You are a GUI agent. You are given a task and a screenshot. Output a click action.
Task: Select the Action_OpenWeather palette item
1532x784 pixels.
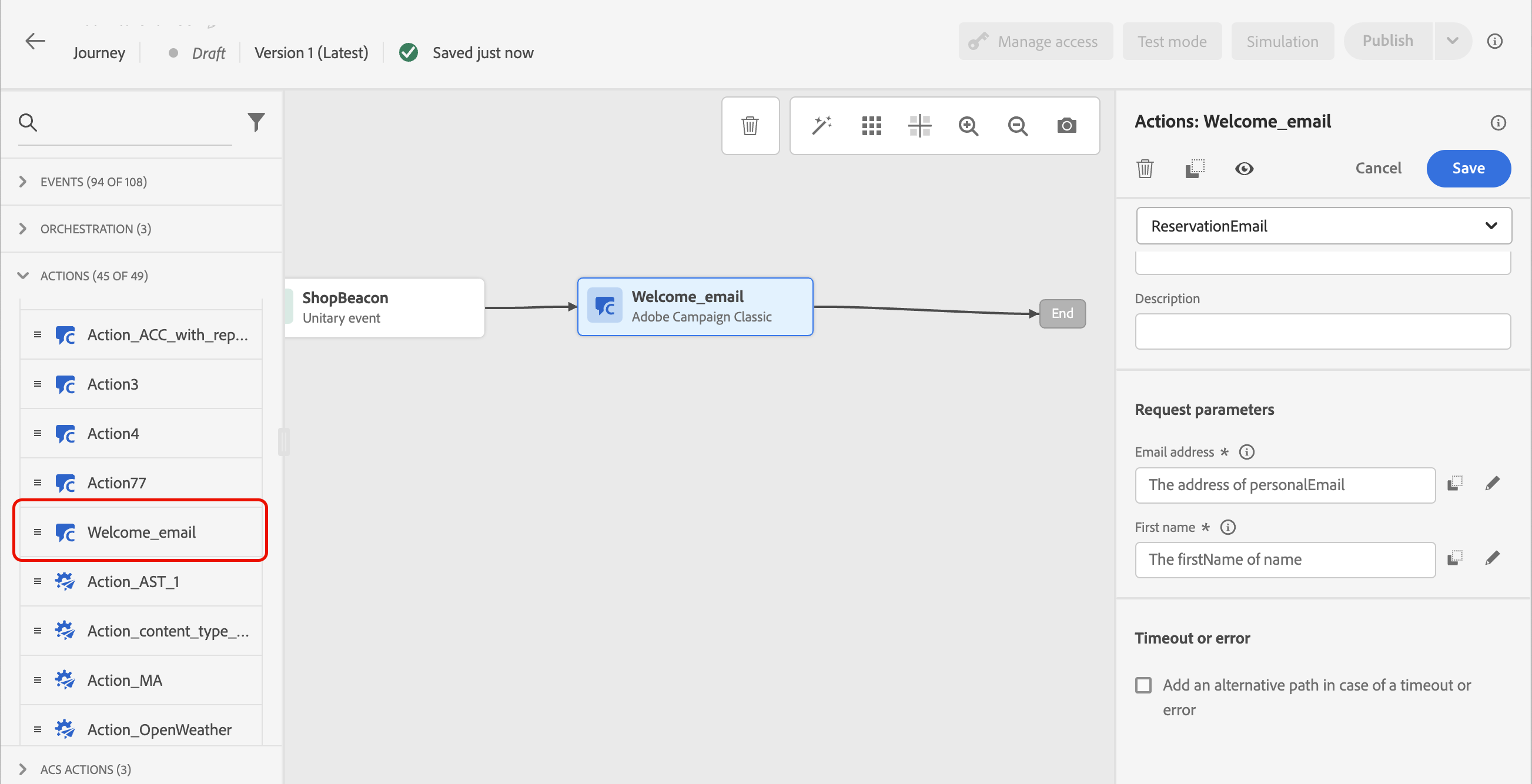click(x=159, y=729)
